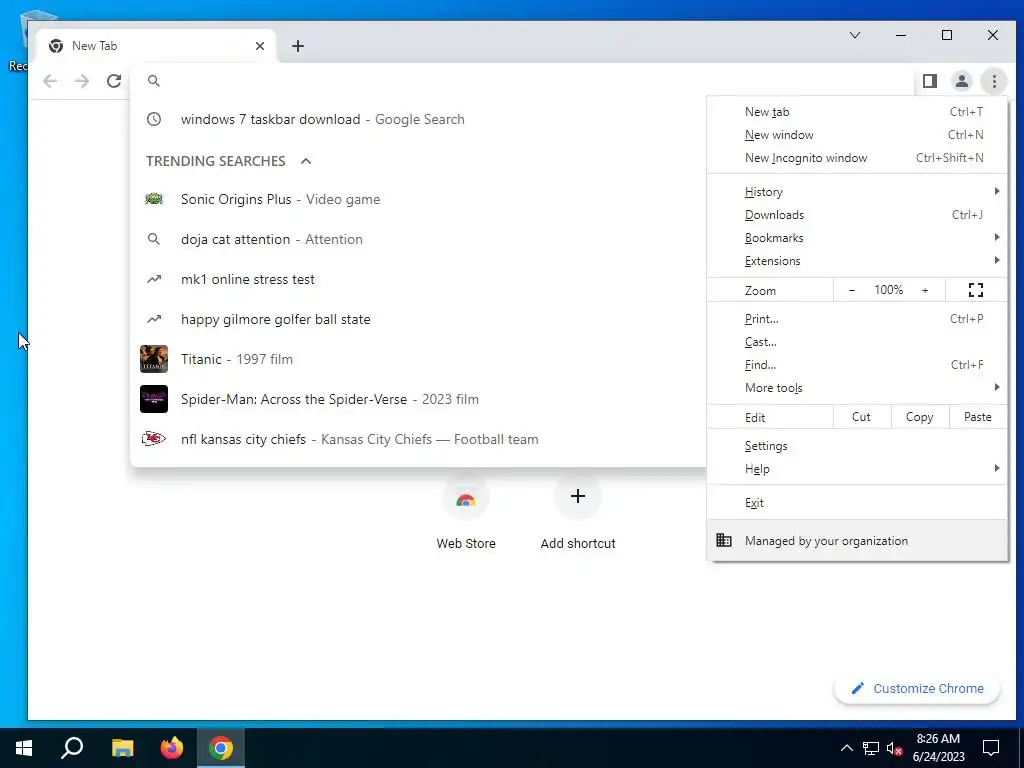The width and height of the screenshot is (1024, 768).
Task: Click the search magnifier in address bar
Action: [153, 81]
